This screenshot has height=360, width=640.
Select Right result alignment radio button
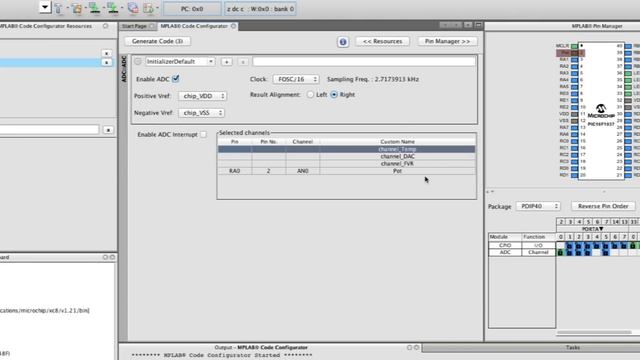(x=334, y=95)
